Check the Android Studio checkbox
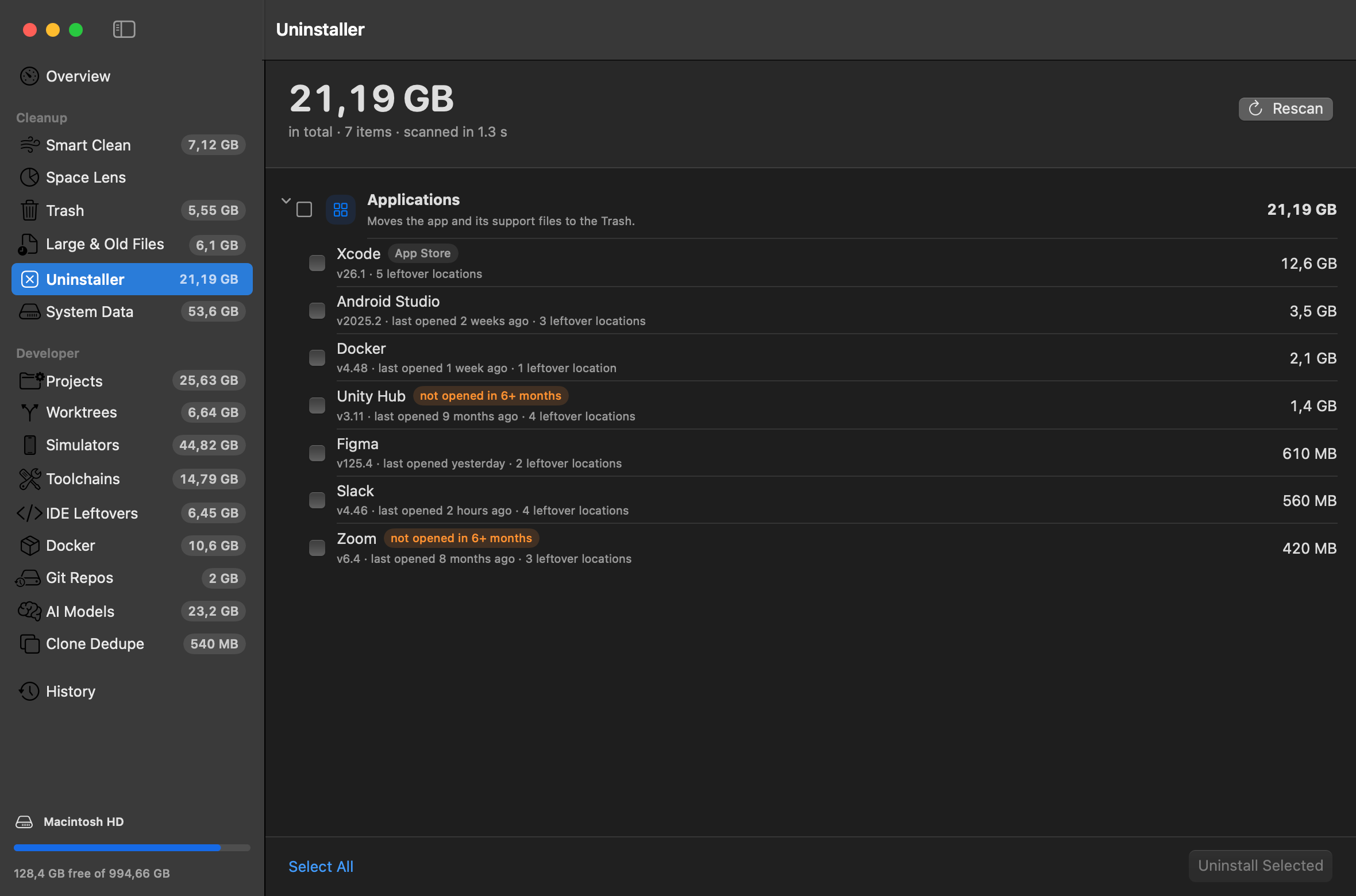Image resolution: width=1356 pixels, height=896 pixels. pyautogui.click(x=317, y=311)
